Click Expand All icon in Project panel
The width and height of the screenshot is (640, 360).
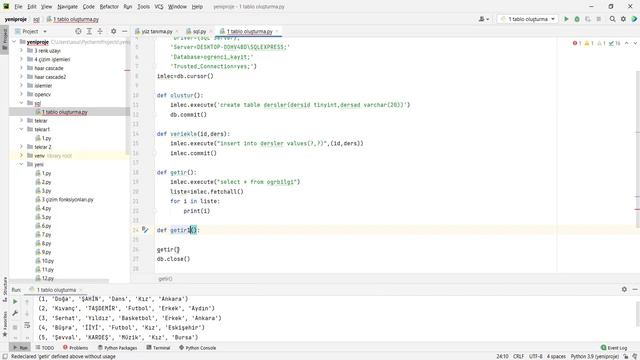(89, 31)
